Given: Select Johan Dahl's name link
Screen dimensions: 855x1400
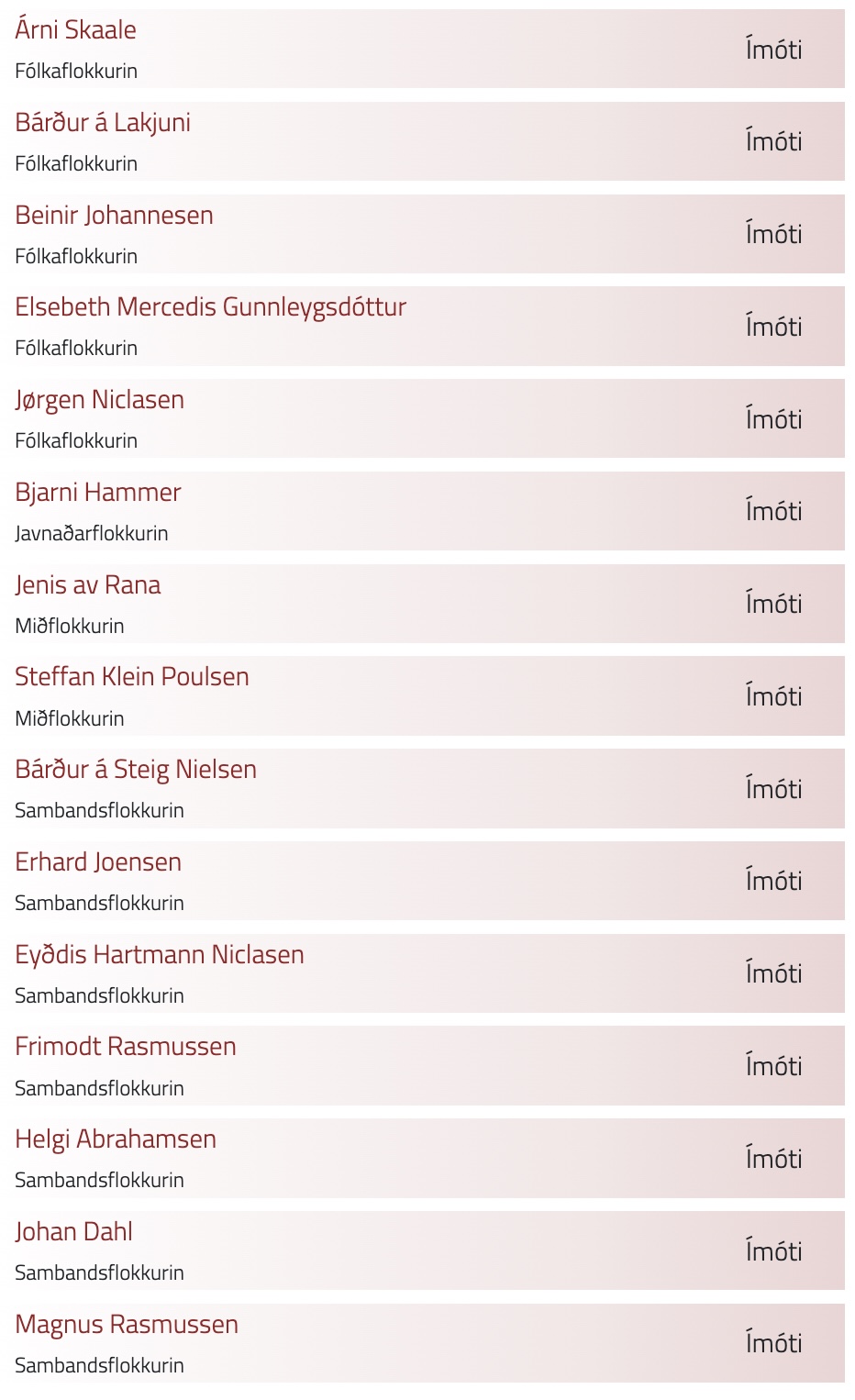Looking at the screenshot, I should [x=73, y=1232].
